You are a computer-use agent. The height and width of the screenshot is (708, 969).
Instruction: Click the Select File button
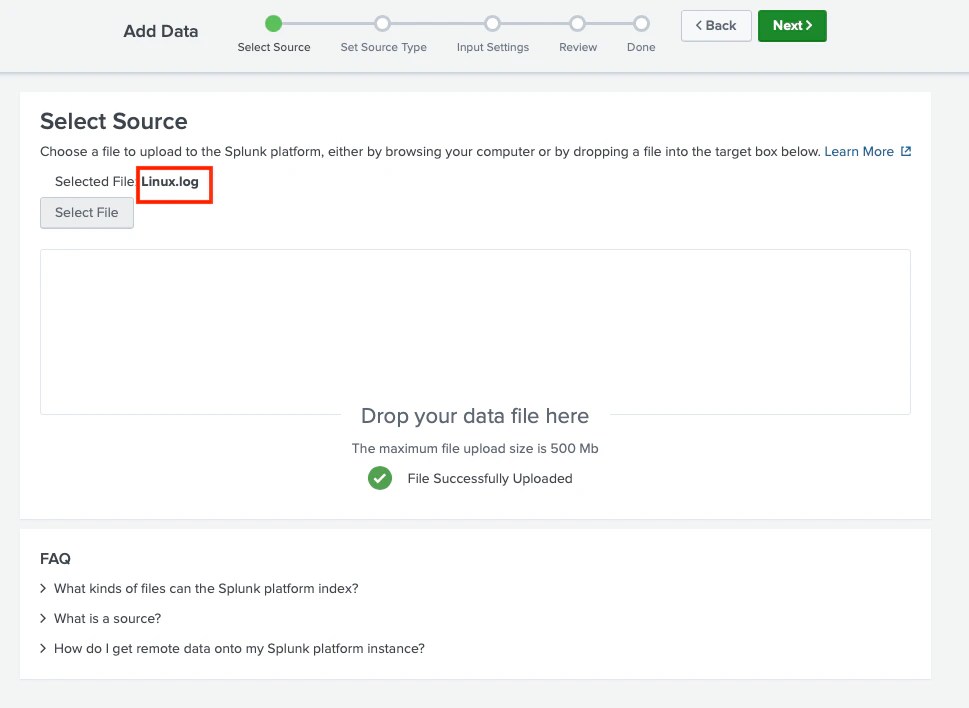tap(86, 212)
